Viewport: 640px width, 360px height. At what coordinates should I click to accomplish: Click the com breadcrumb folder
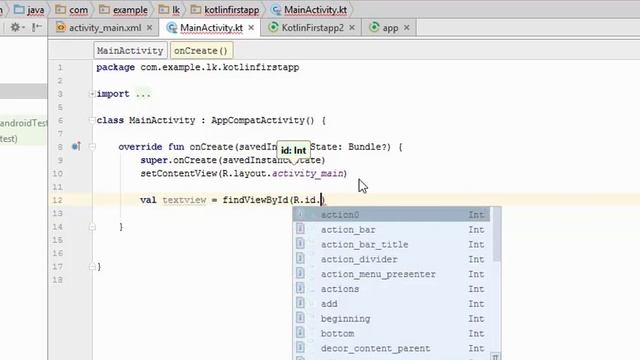coord(72,10)
